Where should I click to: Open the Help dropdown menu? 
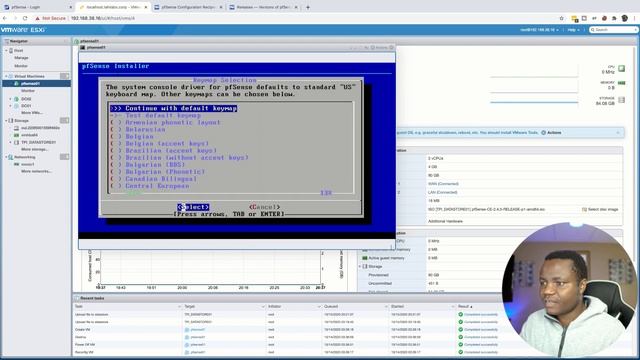tap(573, 30)
